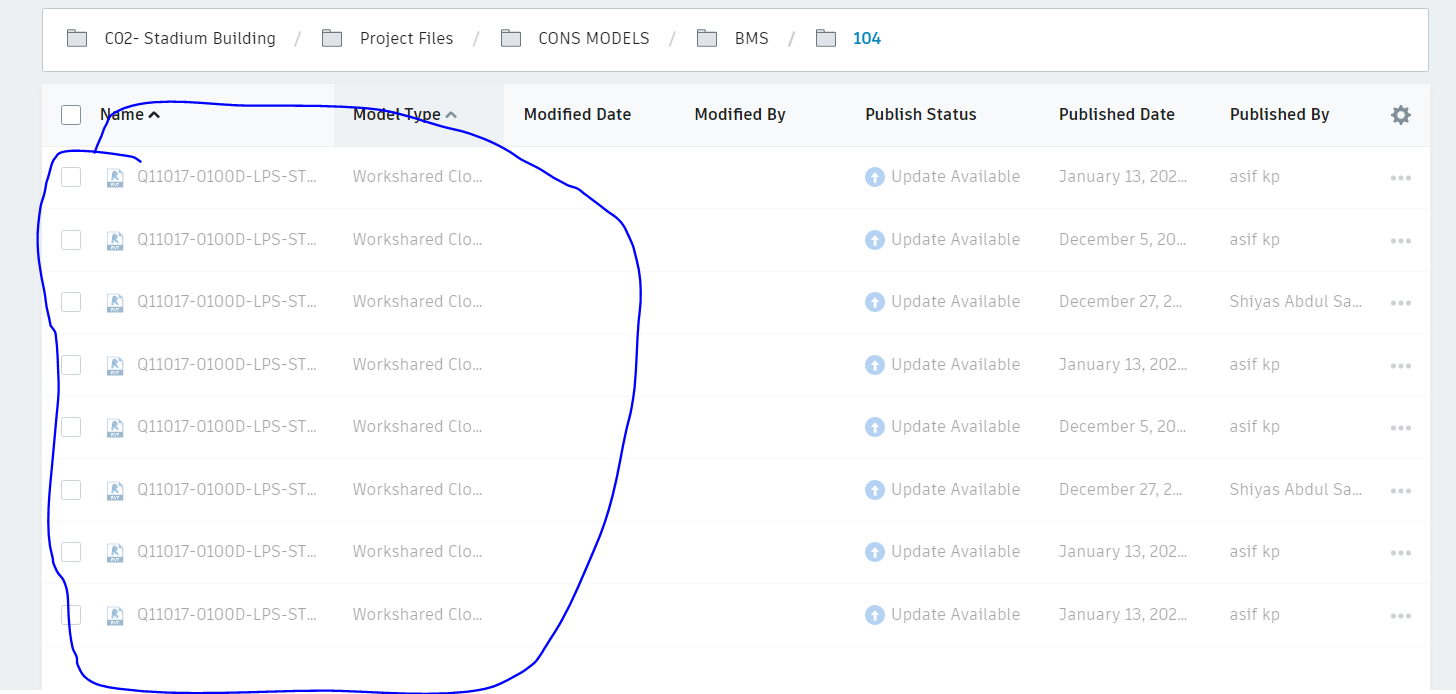Viewport: 1456px width, 694px height.
Task: Click the December 27 date in third row
Action: [x=1122, y=302]
